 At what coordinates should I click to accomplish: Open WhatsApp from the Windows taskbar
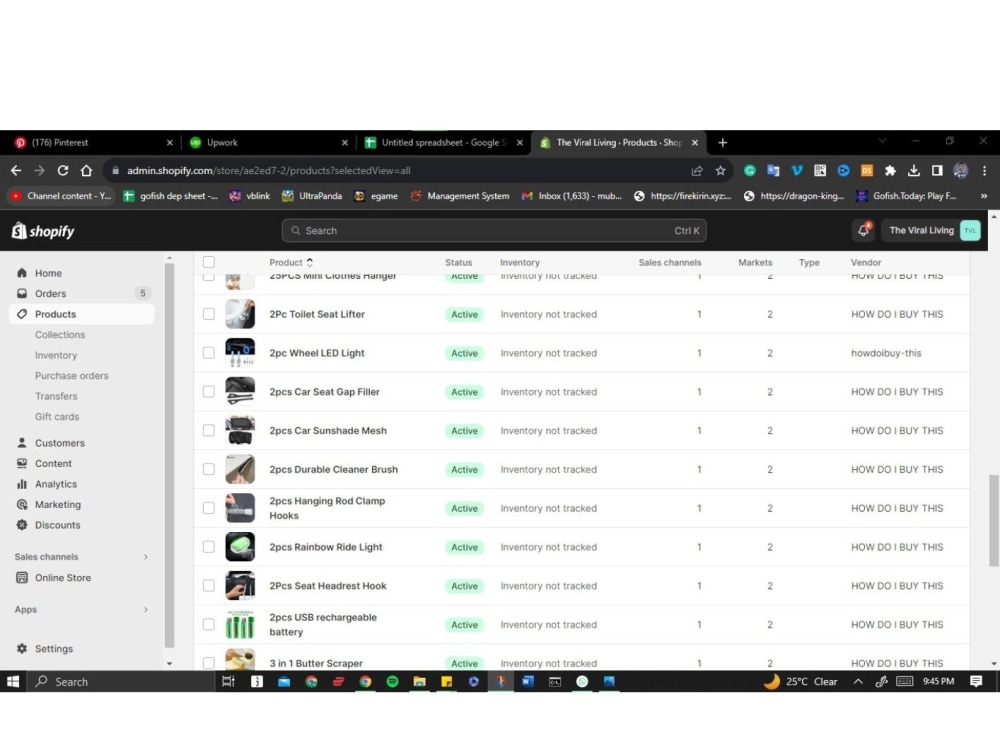(582, 681)
